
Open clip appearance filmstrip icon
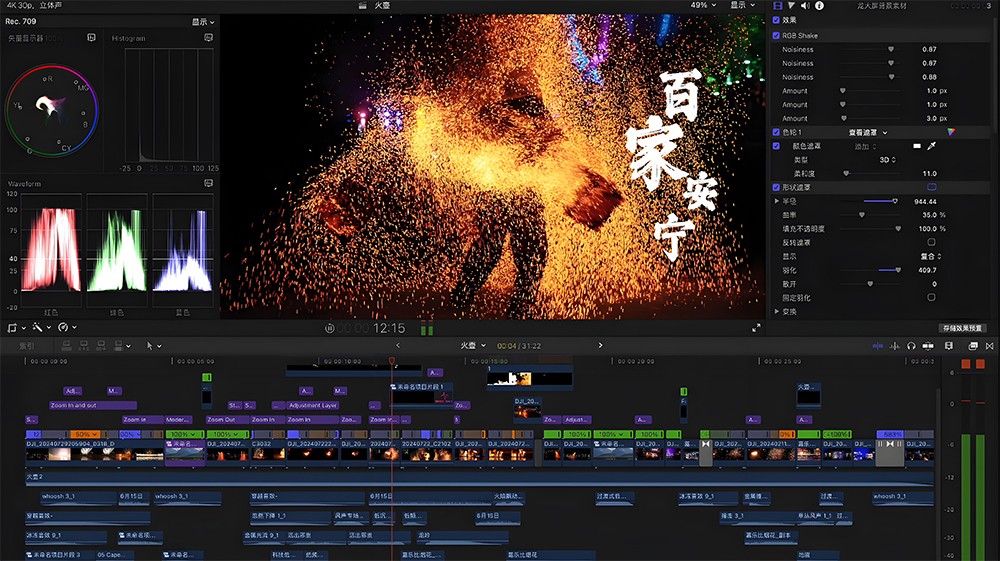pyautogui.click(x=949, y=346)
